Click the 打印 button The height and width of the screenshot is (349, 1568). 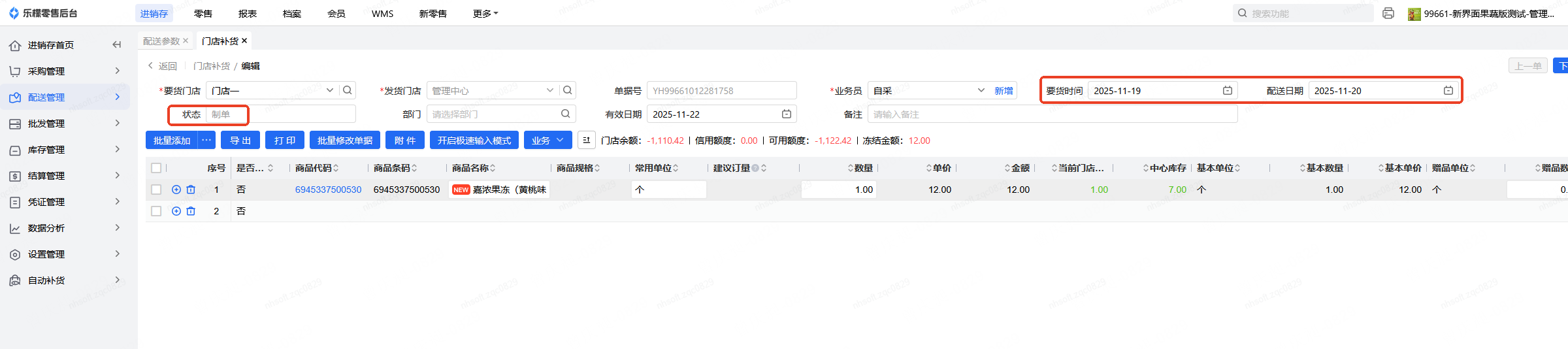coord(285,140)
